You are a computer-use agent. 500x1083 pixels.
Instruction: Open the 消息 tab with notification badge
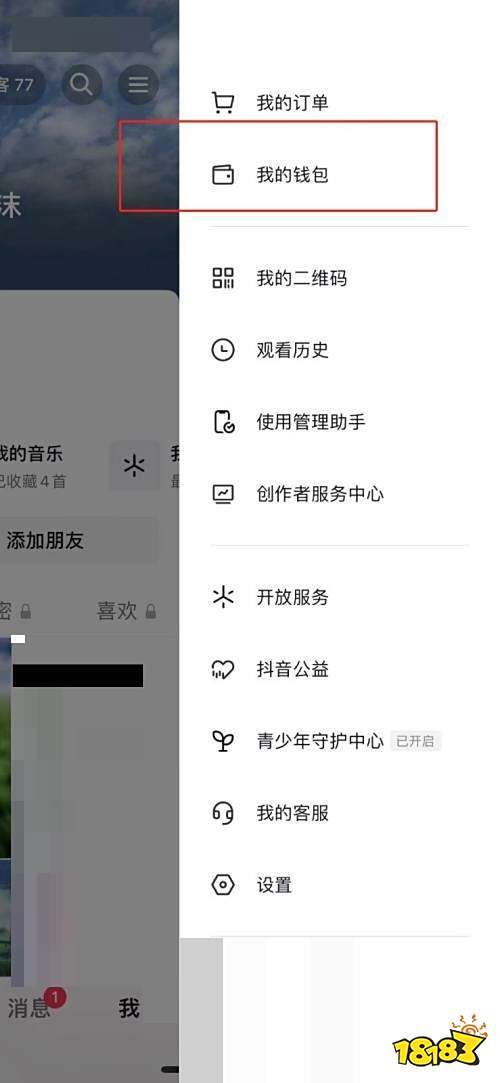coord(29,1008)
